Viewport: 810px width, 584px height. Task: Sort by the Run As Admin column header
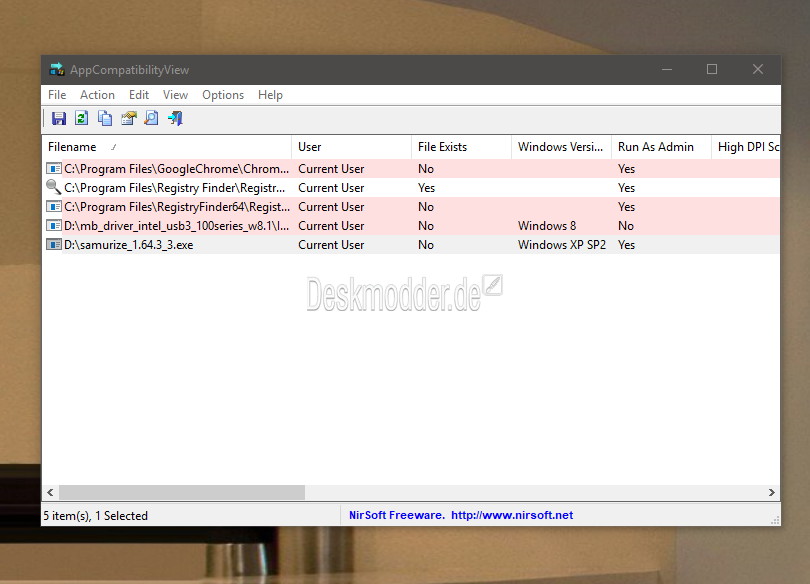[x=661, y=147]
